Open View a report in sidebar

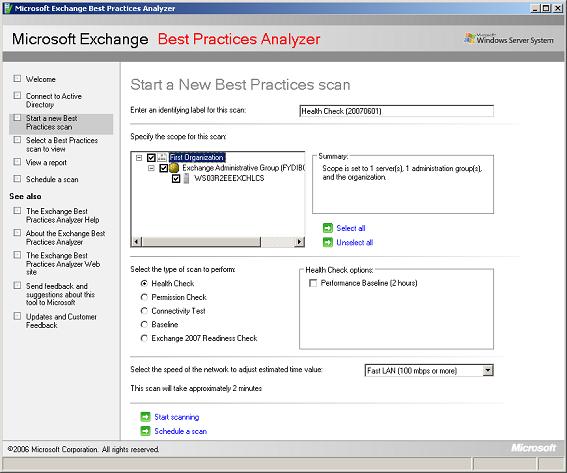46,162
